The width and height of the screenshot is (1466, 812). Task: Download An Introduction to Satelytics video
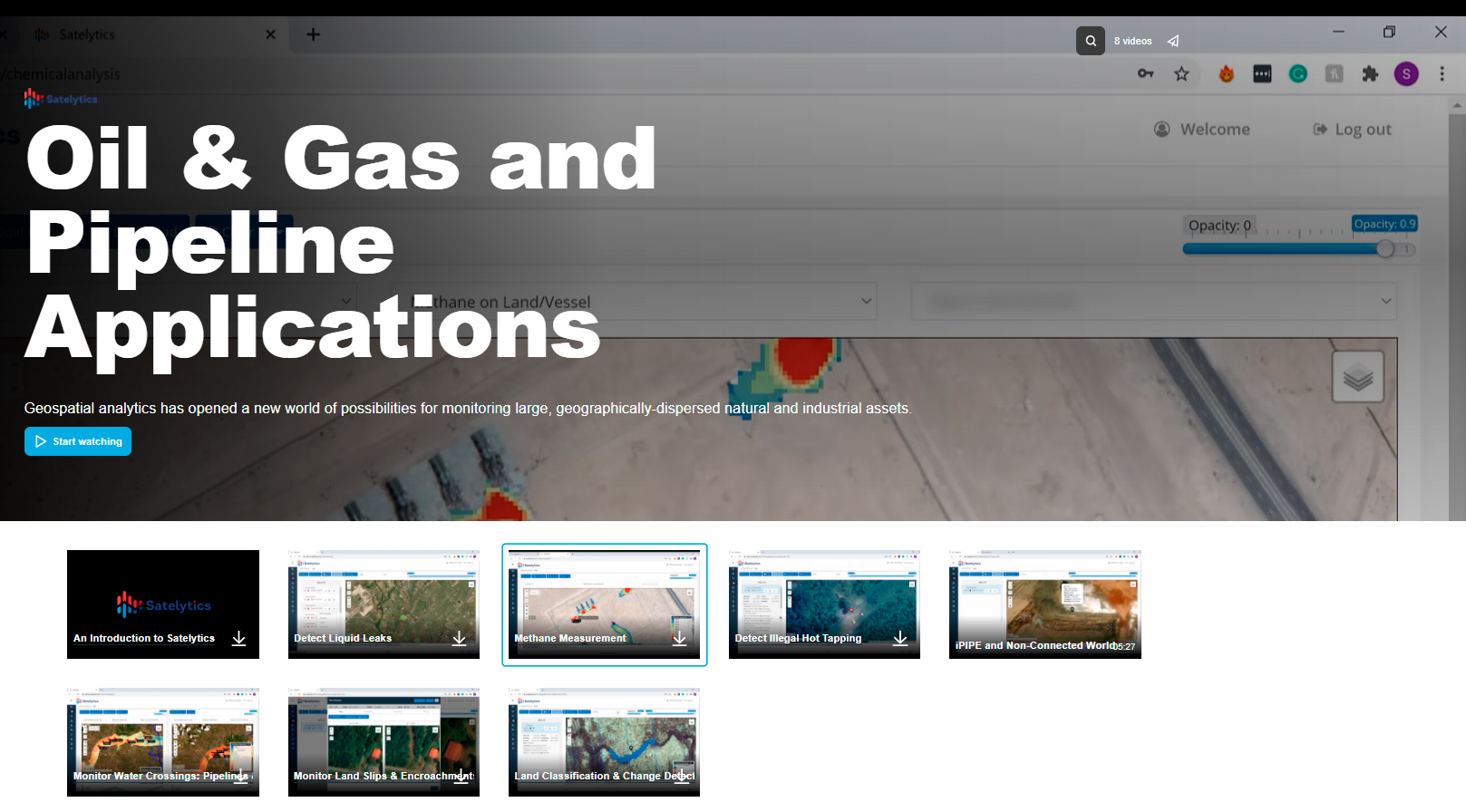[239, 638]
